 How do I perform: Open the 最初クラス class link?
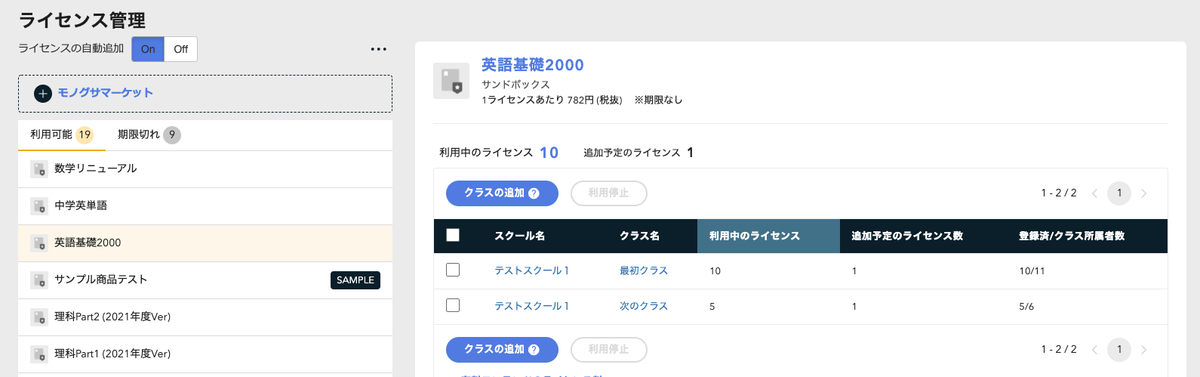click(643, 271)
